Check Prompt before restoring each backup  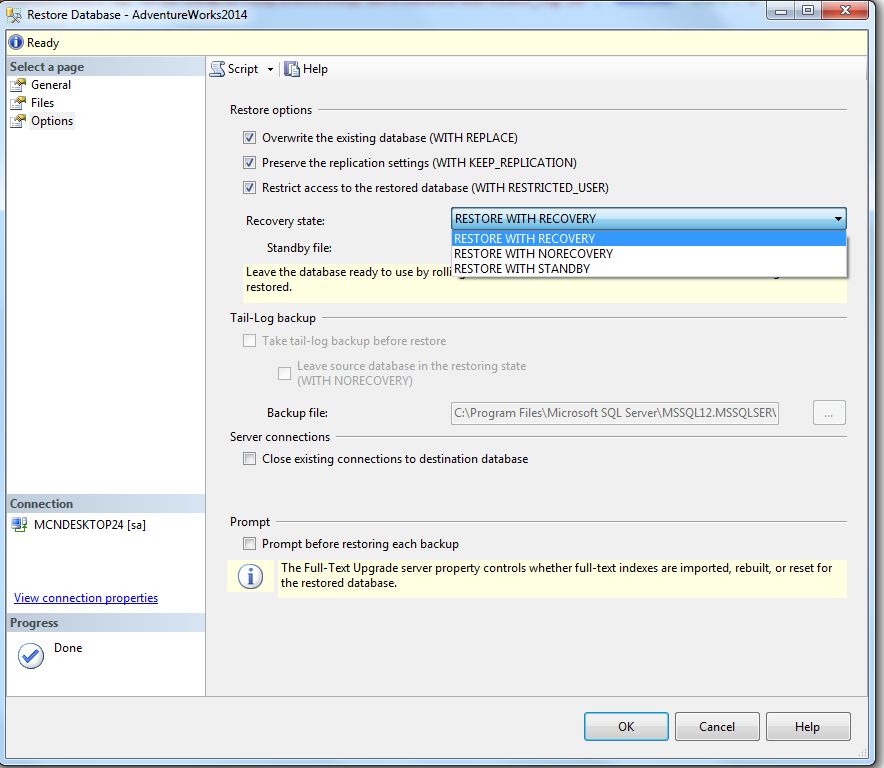(249, 544)
